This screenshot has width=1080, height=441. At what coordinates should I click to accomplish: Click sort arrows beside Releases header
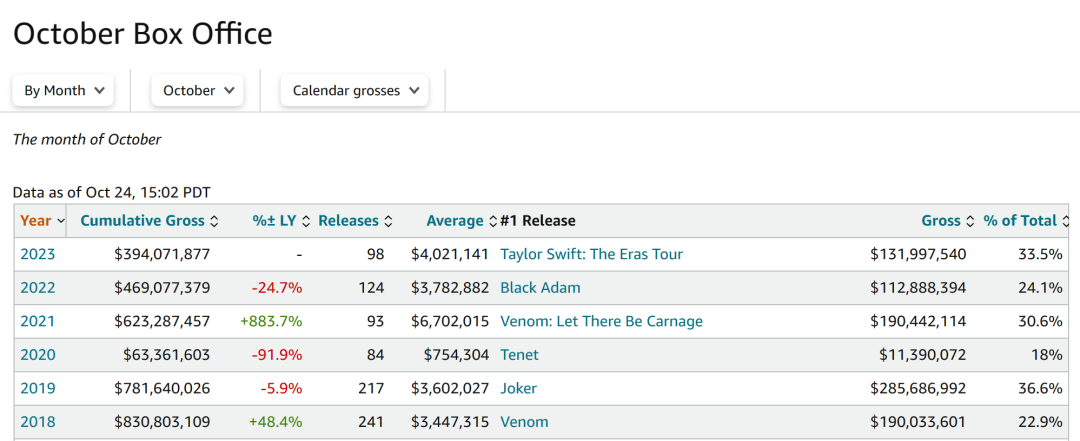[388, 221]
